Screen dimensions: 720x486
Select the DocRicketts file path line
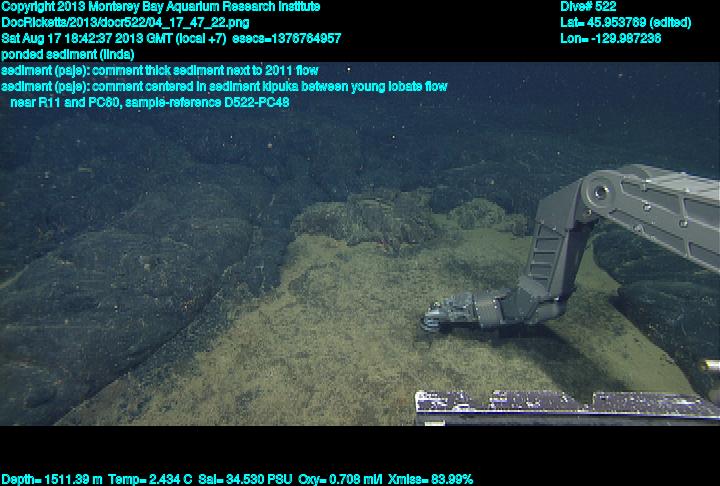click(125, 22)
